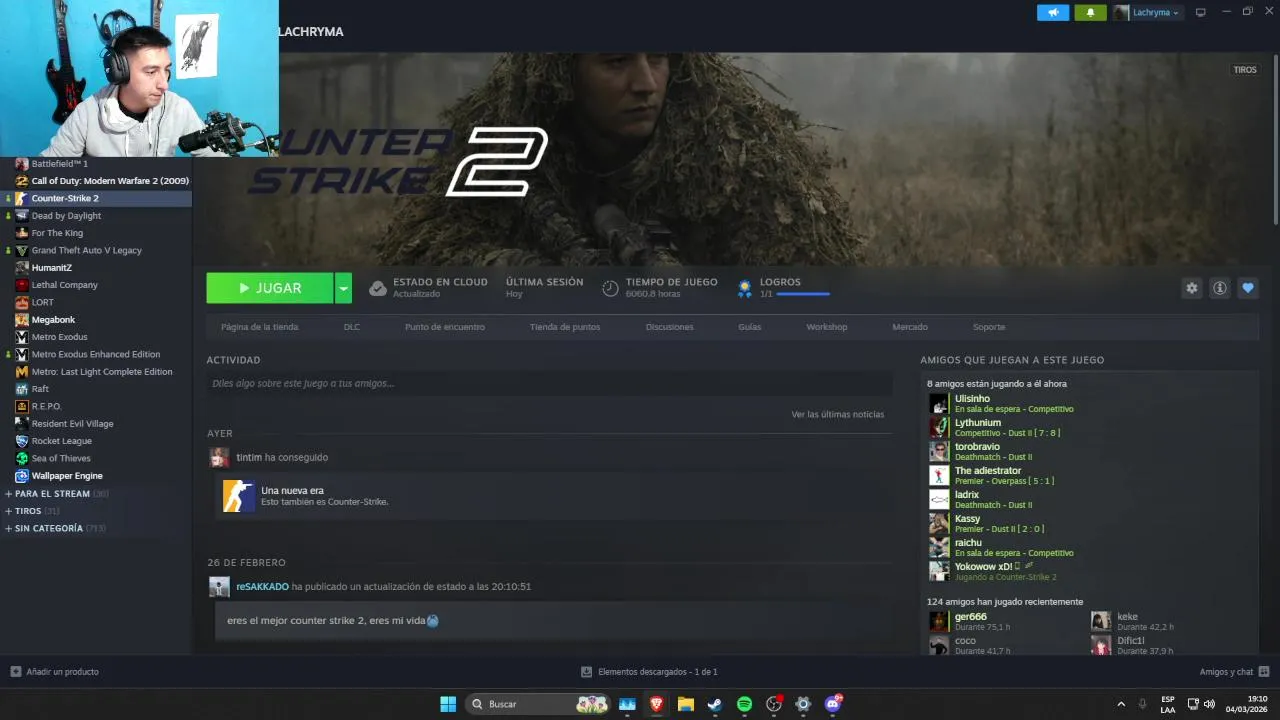The height and width of the screenshot is (720, 1280).
Task: Click the taskbar Buscar search box
Action: (539, 704)
